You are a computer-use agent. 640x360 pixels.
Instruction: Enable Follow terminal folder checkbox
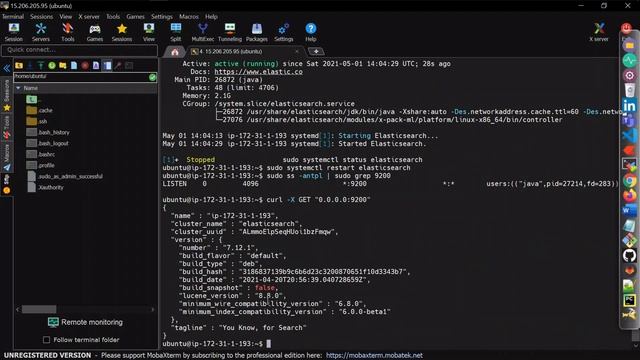[47, 340]
